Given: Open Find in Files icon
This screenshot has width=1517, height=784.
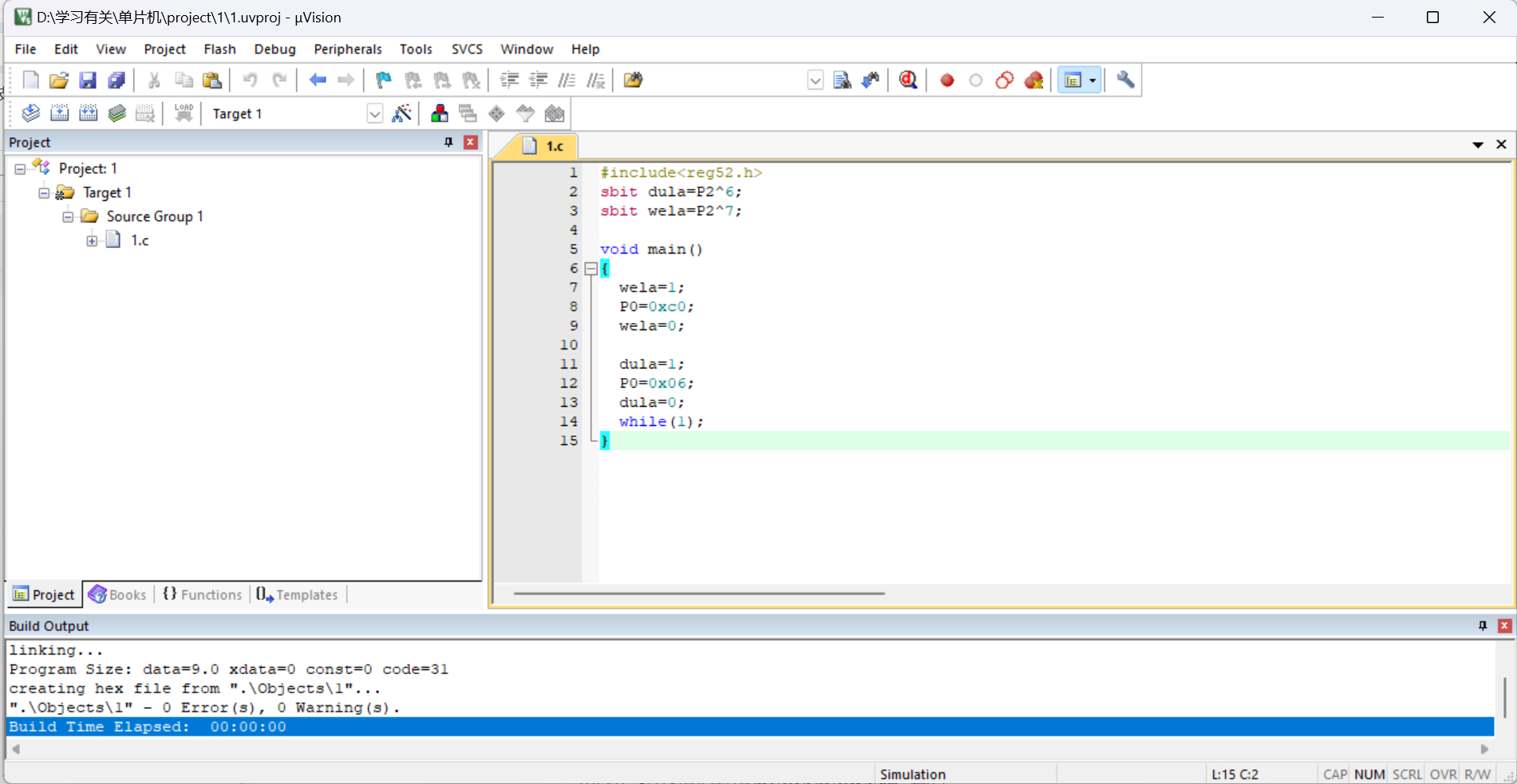Looking at the screenshot, I should pos(633,80).
